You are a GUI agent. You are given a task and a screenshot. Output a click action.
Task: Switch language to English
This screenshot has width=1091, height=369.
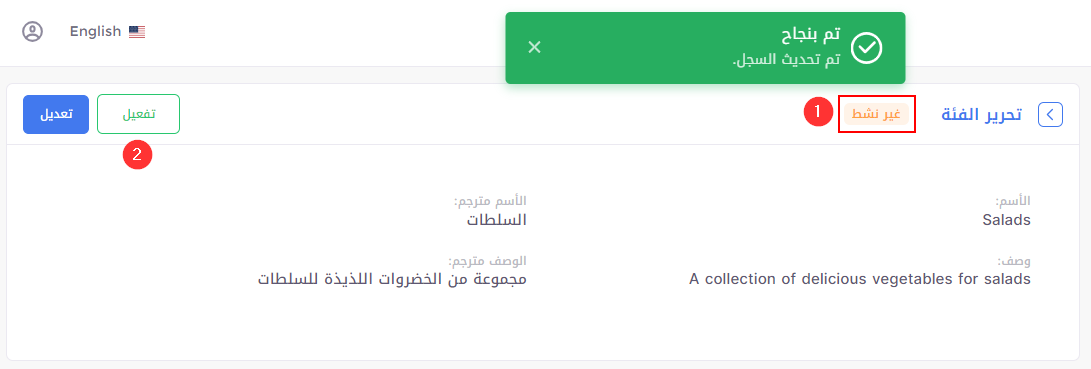pyautogui.click(x=95, y=31)
